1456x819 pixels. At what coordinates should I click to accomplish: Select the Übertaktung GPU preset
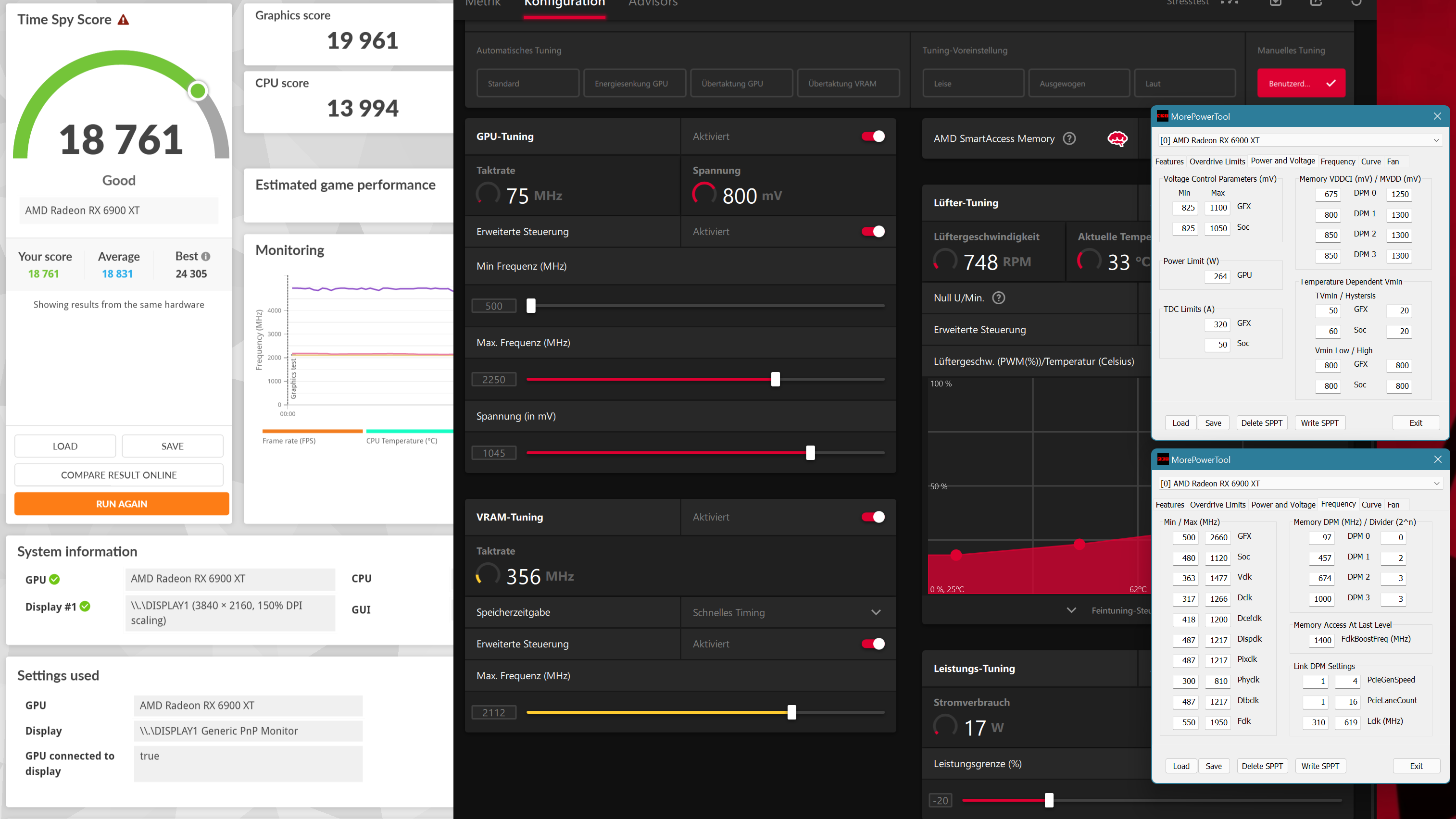(741, 84)
